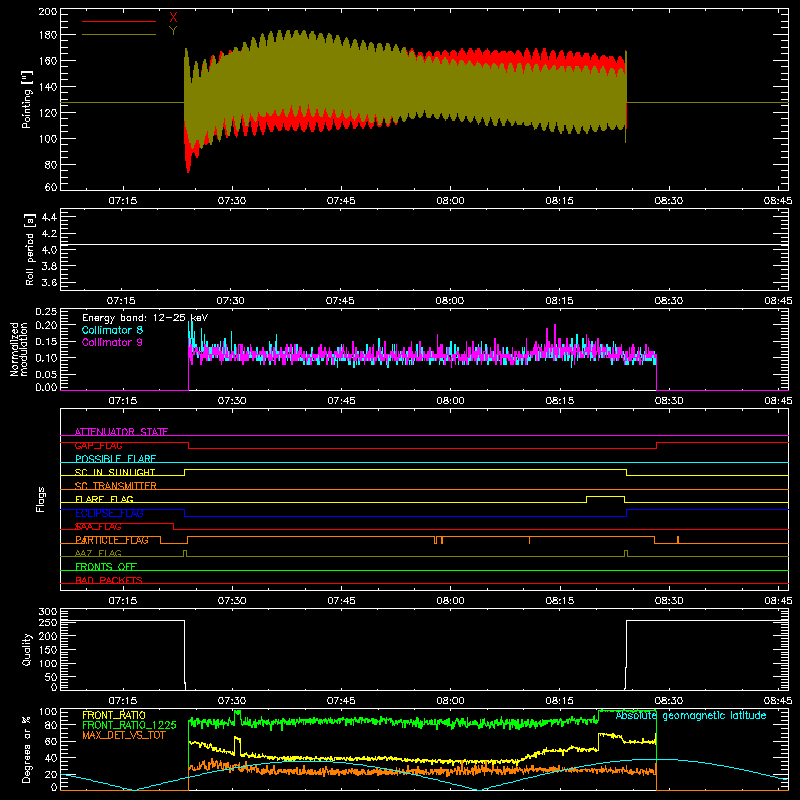Click the 08:15 time label under modulation plot
The image size is (800, 800).
pyautogui.click(x=560, y=401)
